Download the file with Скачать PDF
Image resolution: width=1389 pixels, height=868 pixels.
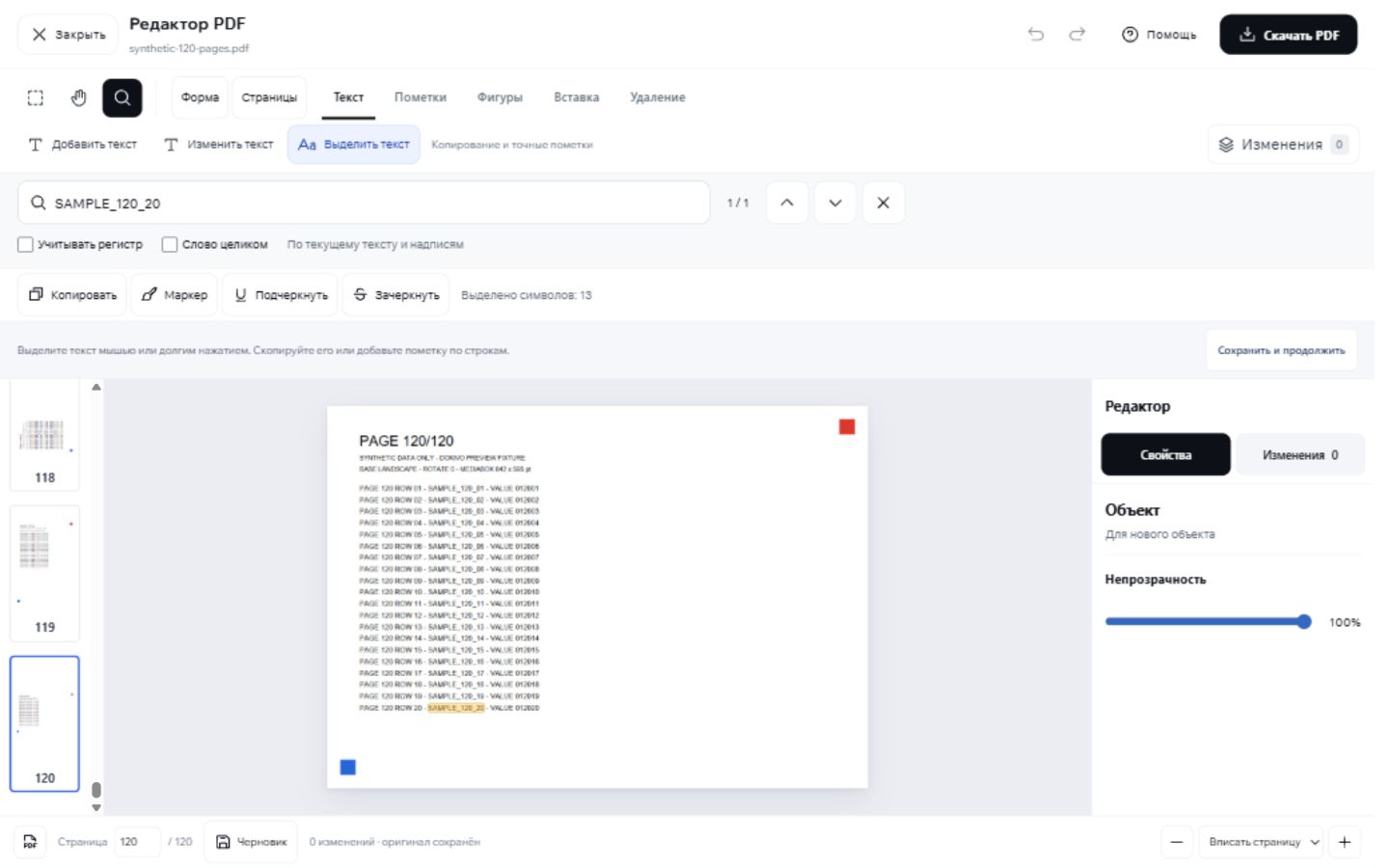(x=1288, y=35)
